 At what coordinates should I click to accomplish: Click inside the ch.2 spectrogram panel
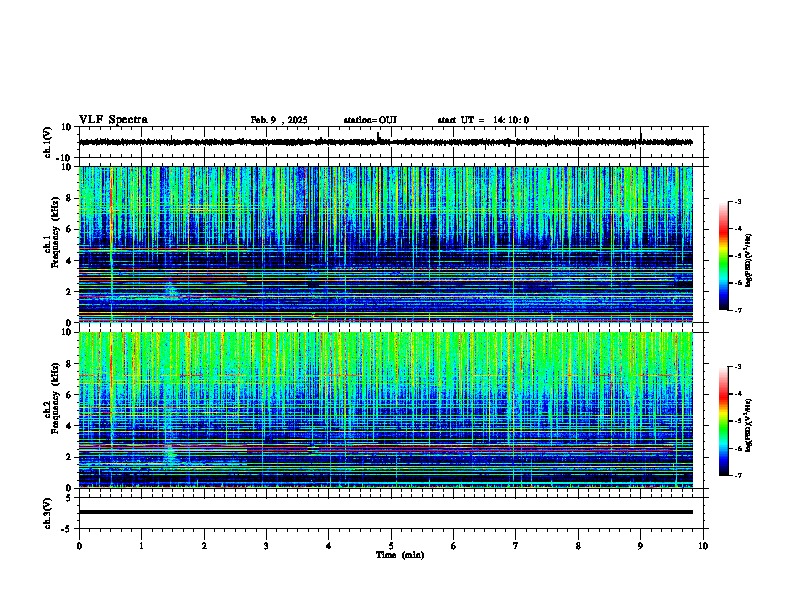385,410
